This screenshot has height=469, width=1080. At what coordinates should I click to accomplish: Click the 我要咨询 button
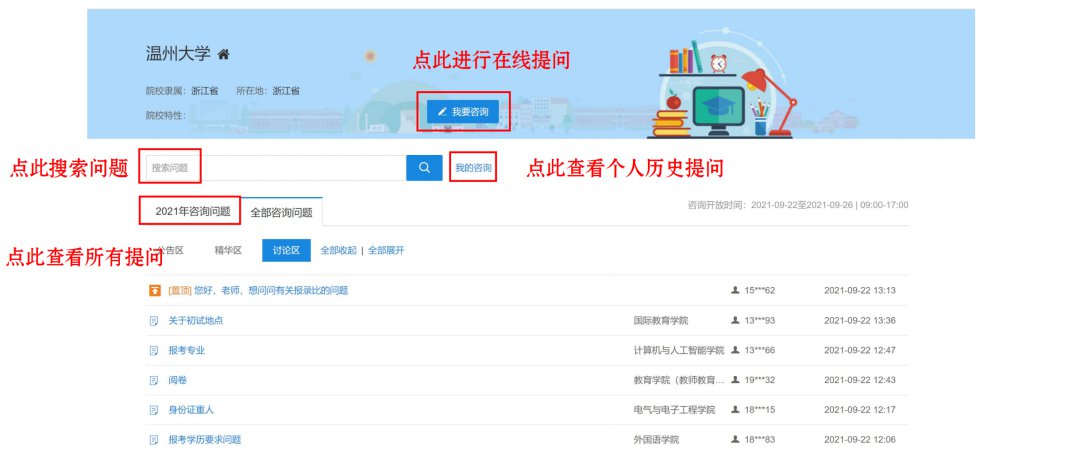click(x=463, y=112)
